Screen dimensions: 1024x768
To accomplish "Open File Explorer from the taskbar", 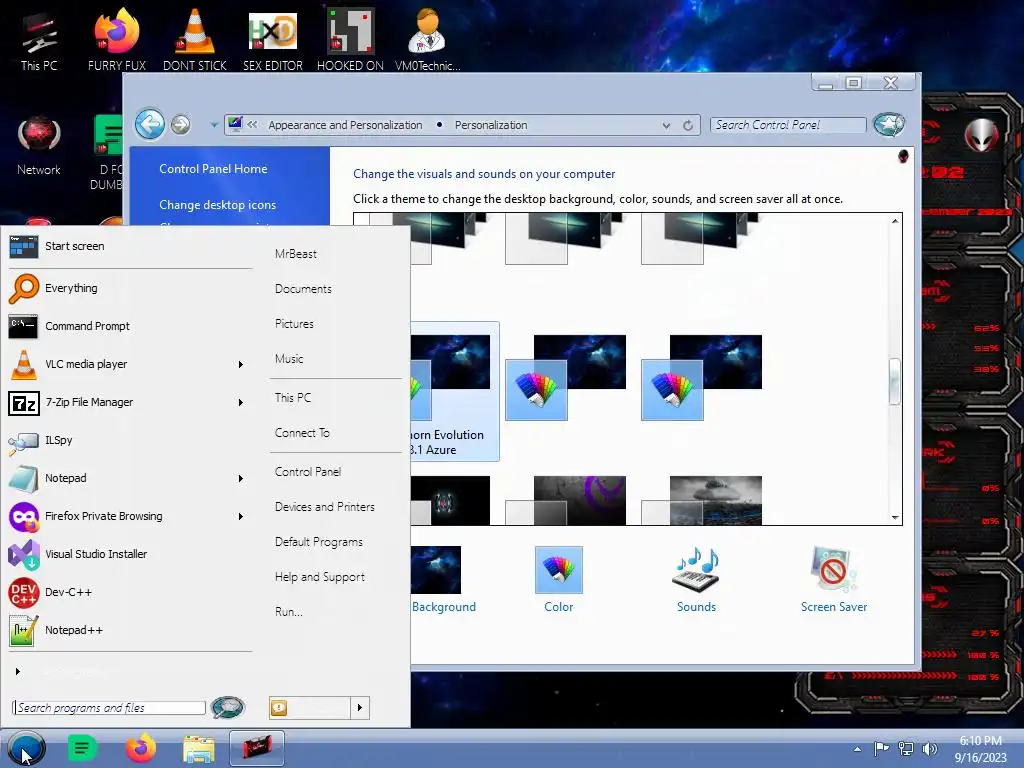I will click(199, 749).
